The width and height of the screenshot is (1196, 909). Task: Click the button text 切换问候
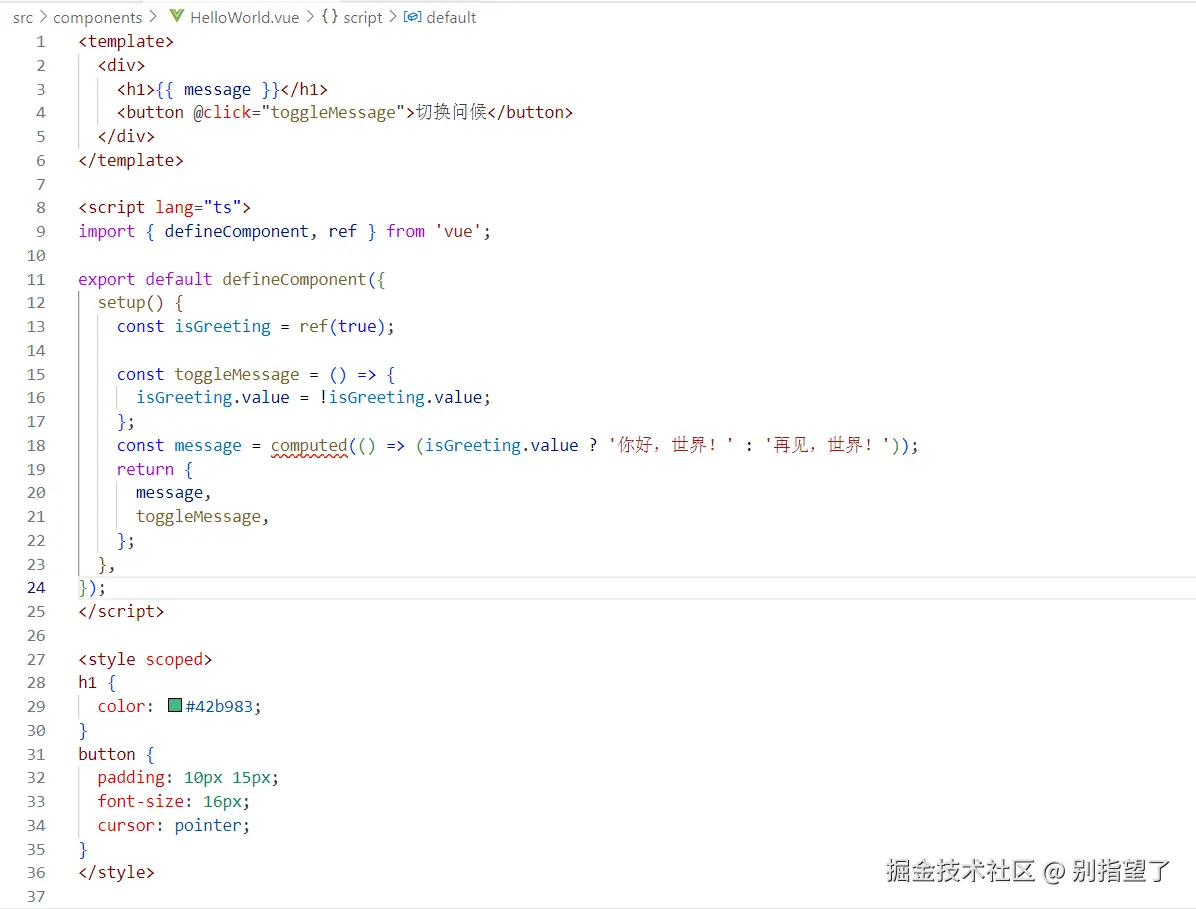point(451,112)
